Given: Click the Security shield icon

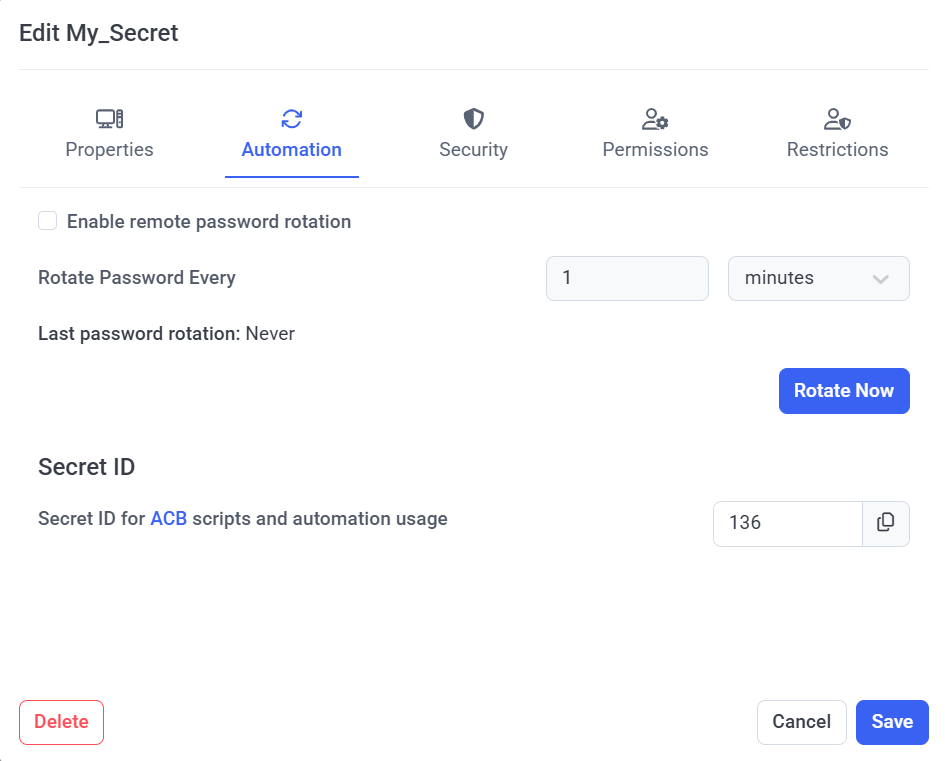Looking at the screenshot, I should (x=473, y=120).
